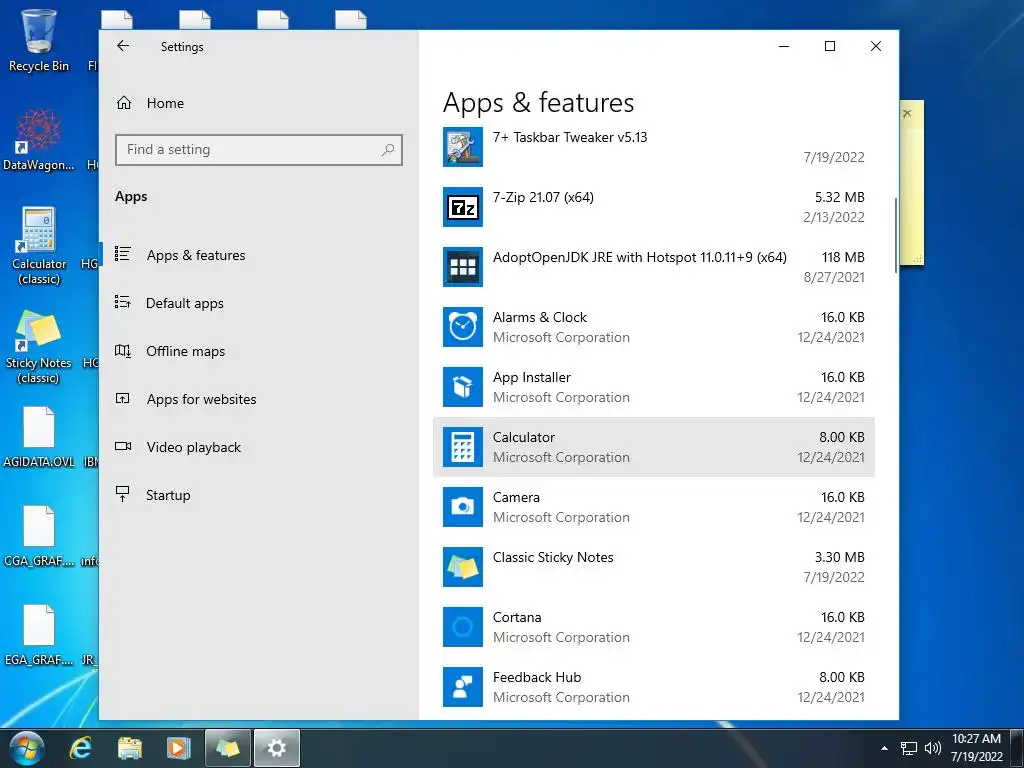Click the 5.32 MB size value
Image resolution: width=1024 pixels, height=768 pixels.
tap(839, 197)
